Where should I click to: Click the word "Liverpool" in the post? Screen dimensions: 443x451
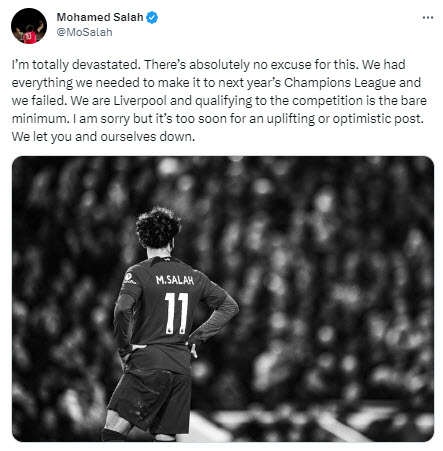click(140, 101)
